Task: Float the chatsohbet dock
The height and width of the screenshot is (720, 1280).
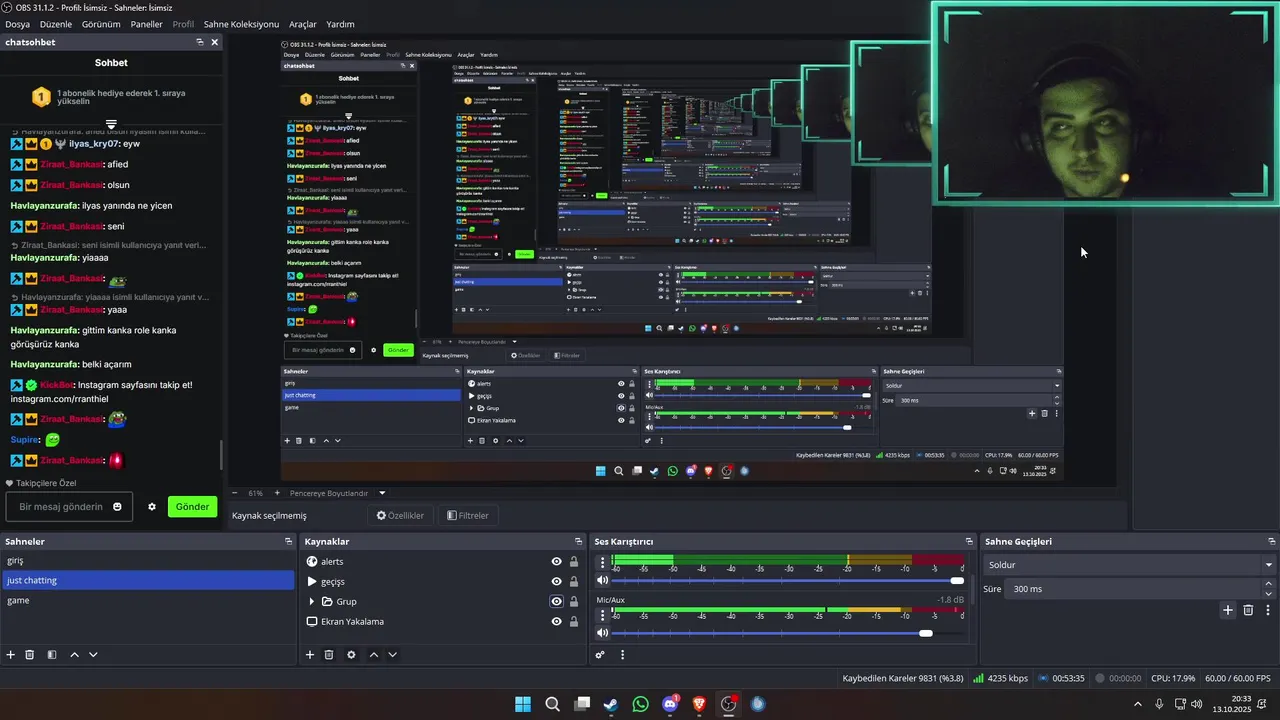Action: (x=200, y=42)
